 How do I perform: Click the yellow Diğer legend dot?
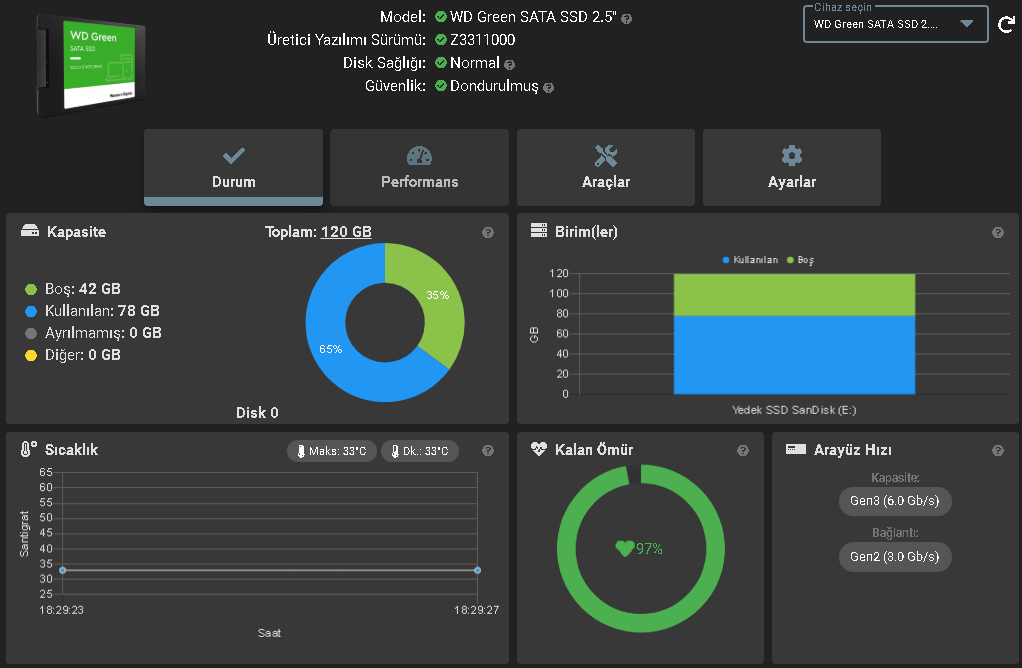pyautogui.click(x=31, y=356)
